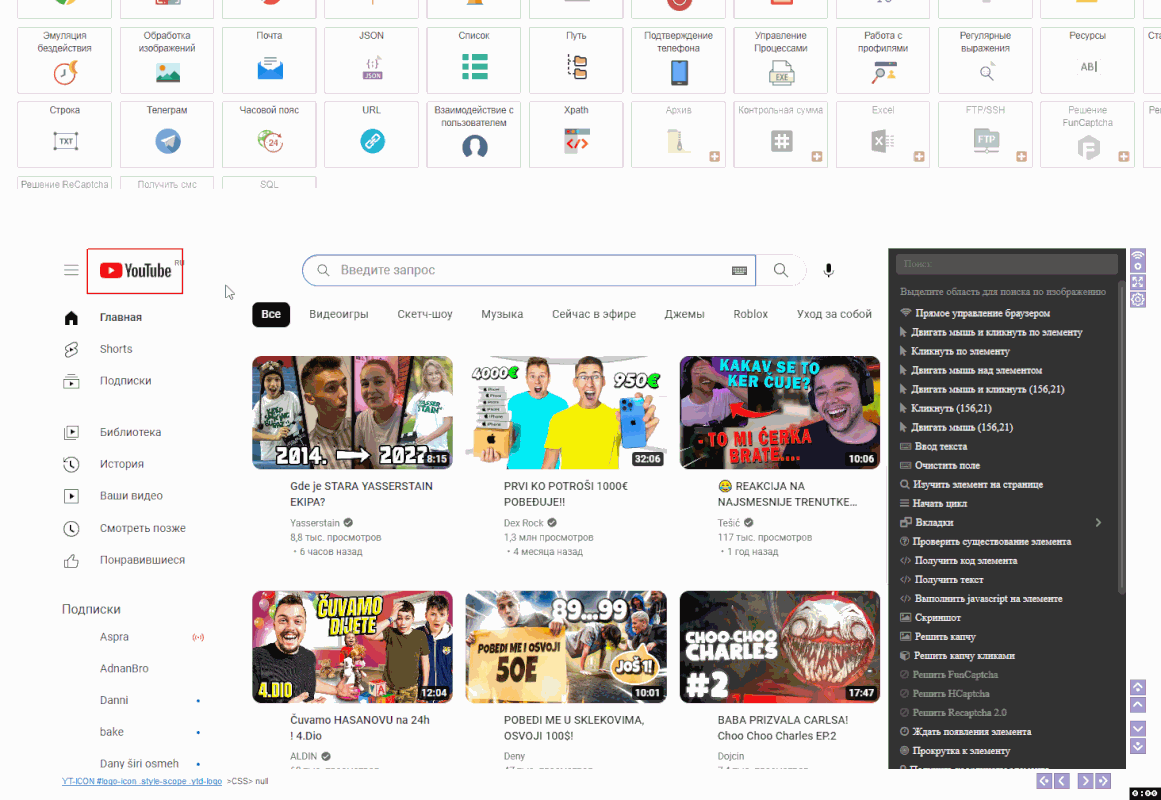
Task: Choose Прямое управление браузером action
Action: 982,313
